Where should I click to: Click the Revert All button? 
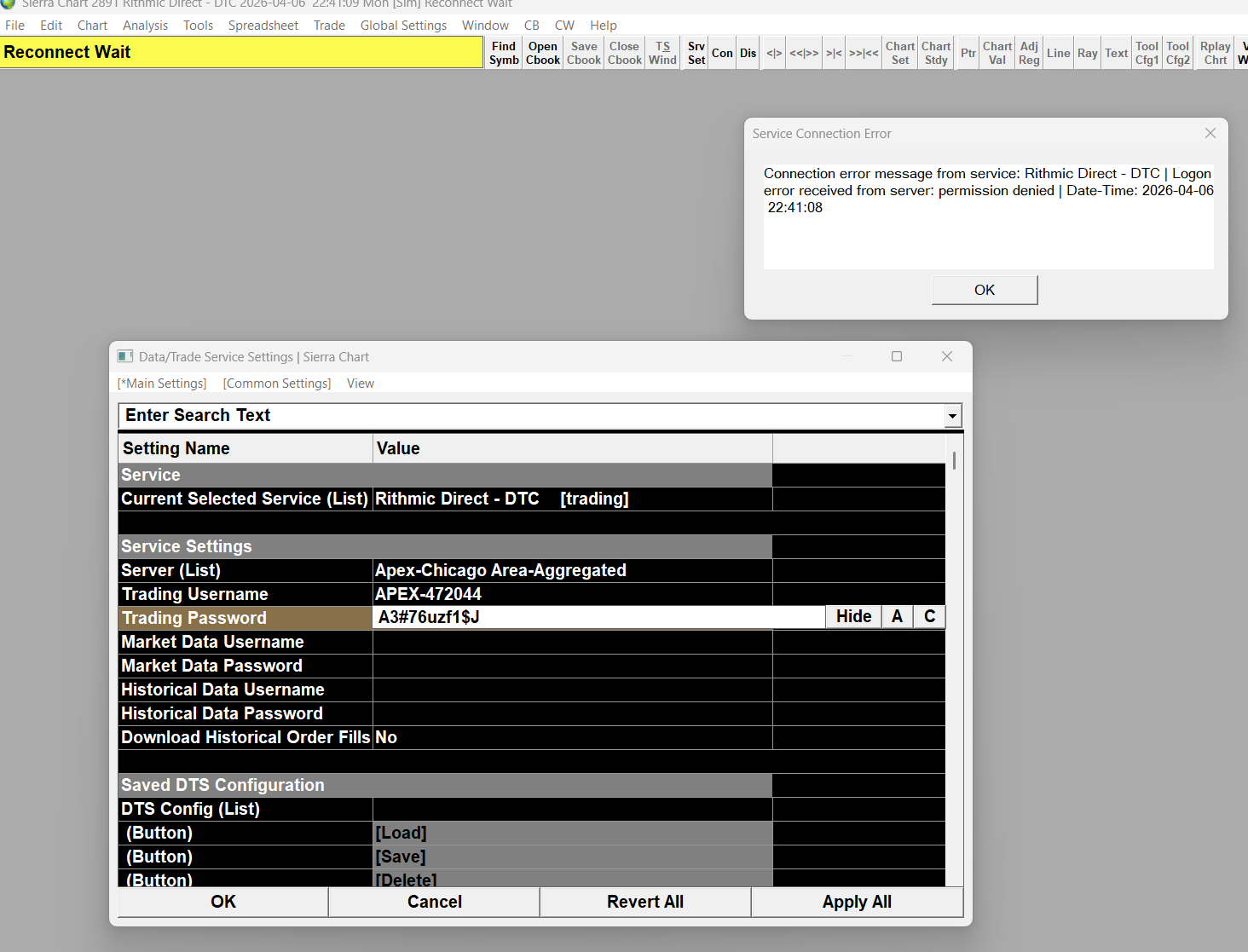pos(645,902)
